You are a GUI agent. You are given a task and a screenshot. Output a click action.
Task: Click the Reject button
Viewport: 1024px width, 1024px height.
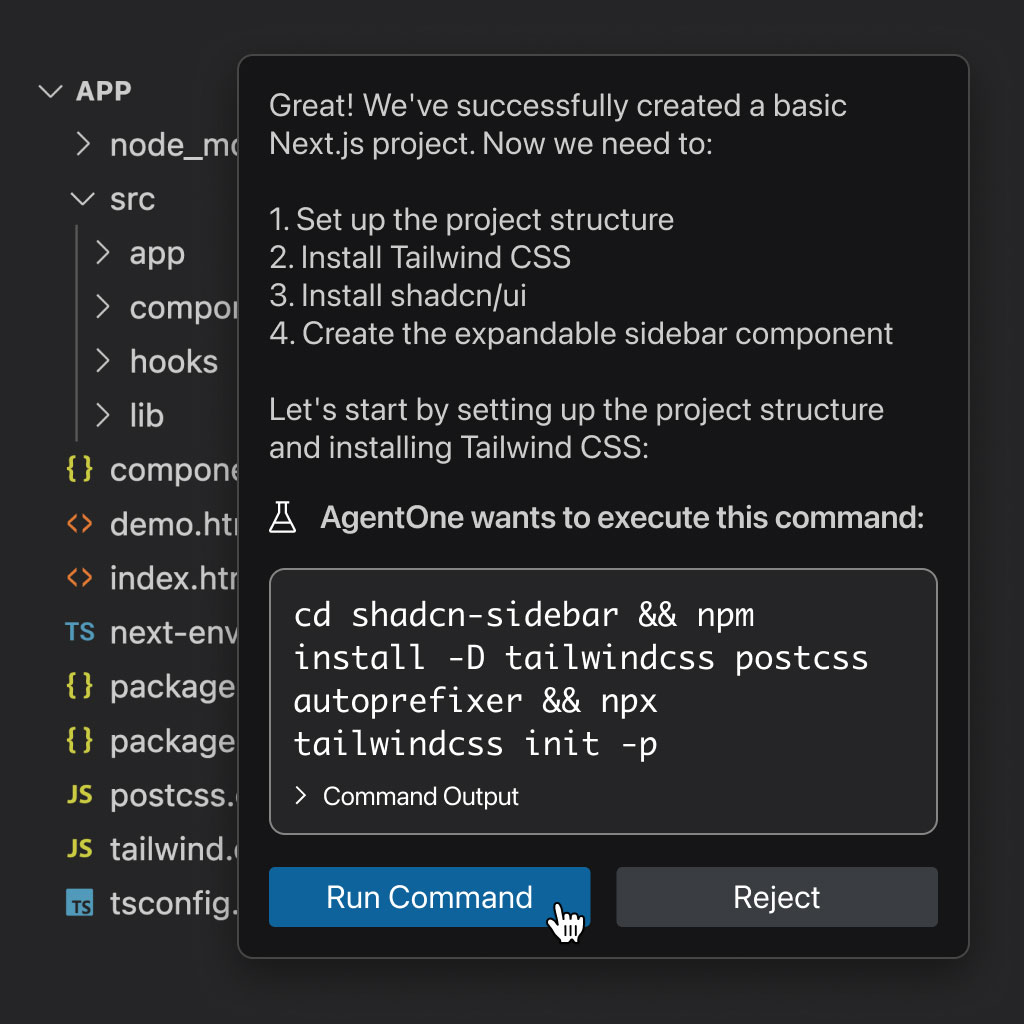pyautogui.click(x=776, y=897)
